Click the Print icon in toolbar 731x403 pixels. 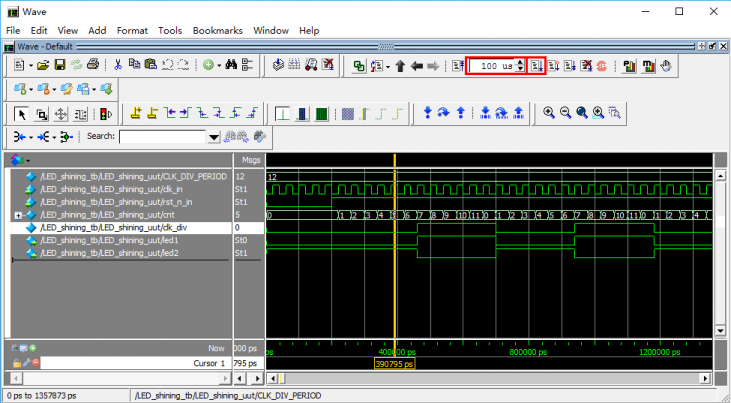click(x=93, y=65)
